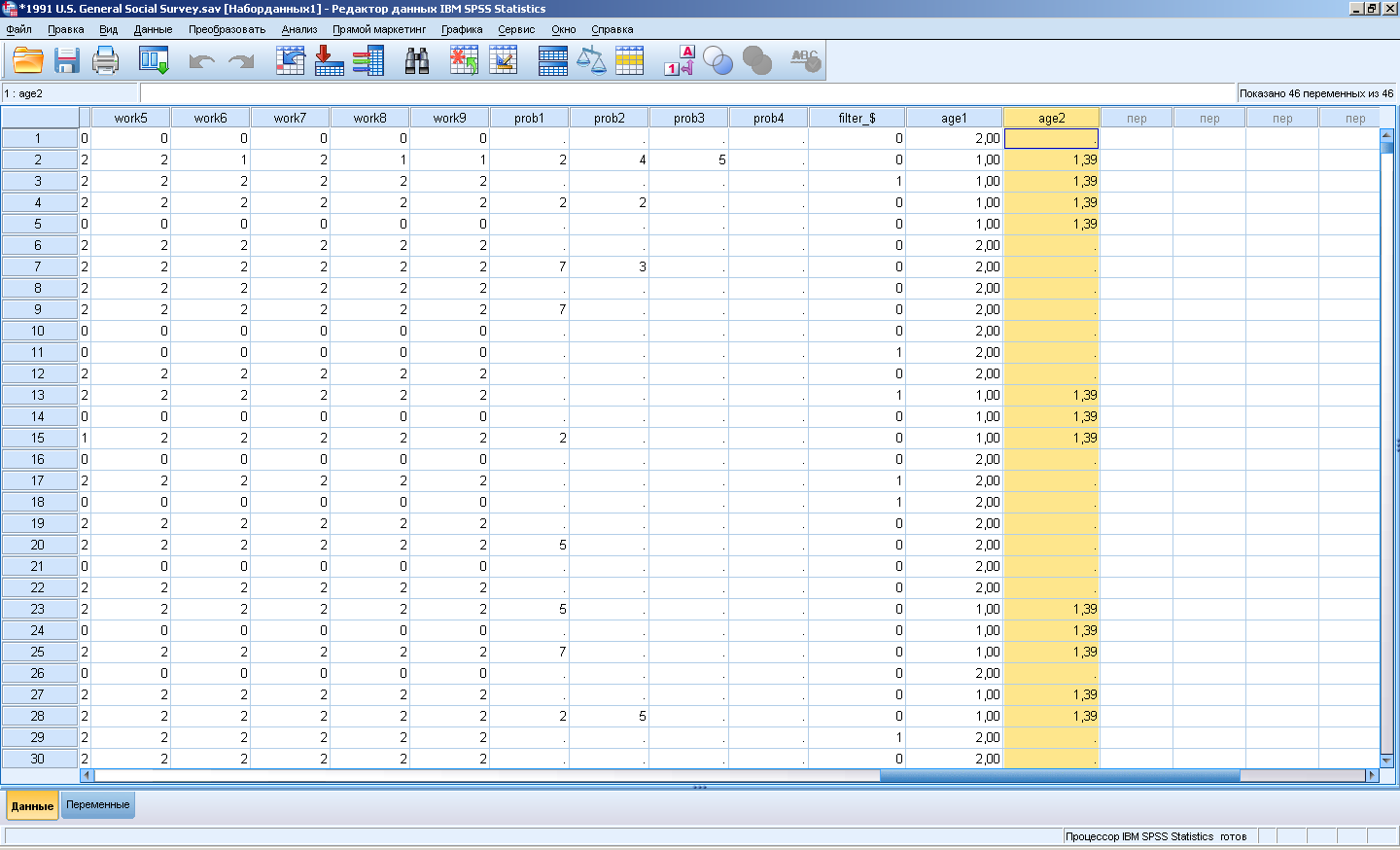Insert cases toolbar icon
Viewport: 1400px width, 850px height.
465,61
